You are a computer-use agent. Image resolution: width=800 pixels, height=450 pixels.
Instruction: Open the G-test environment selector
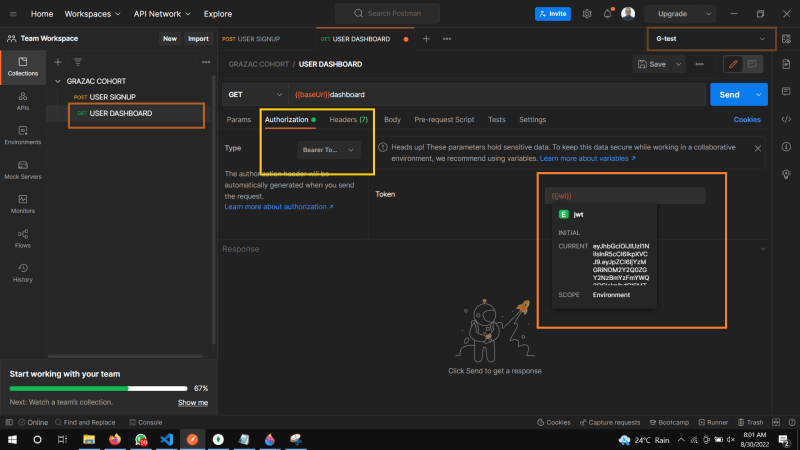tap(711, 39)
